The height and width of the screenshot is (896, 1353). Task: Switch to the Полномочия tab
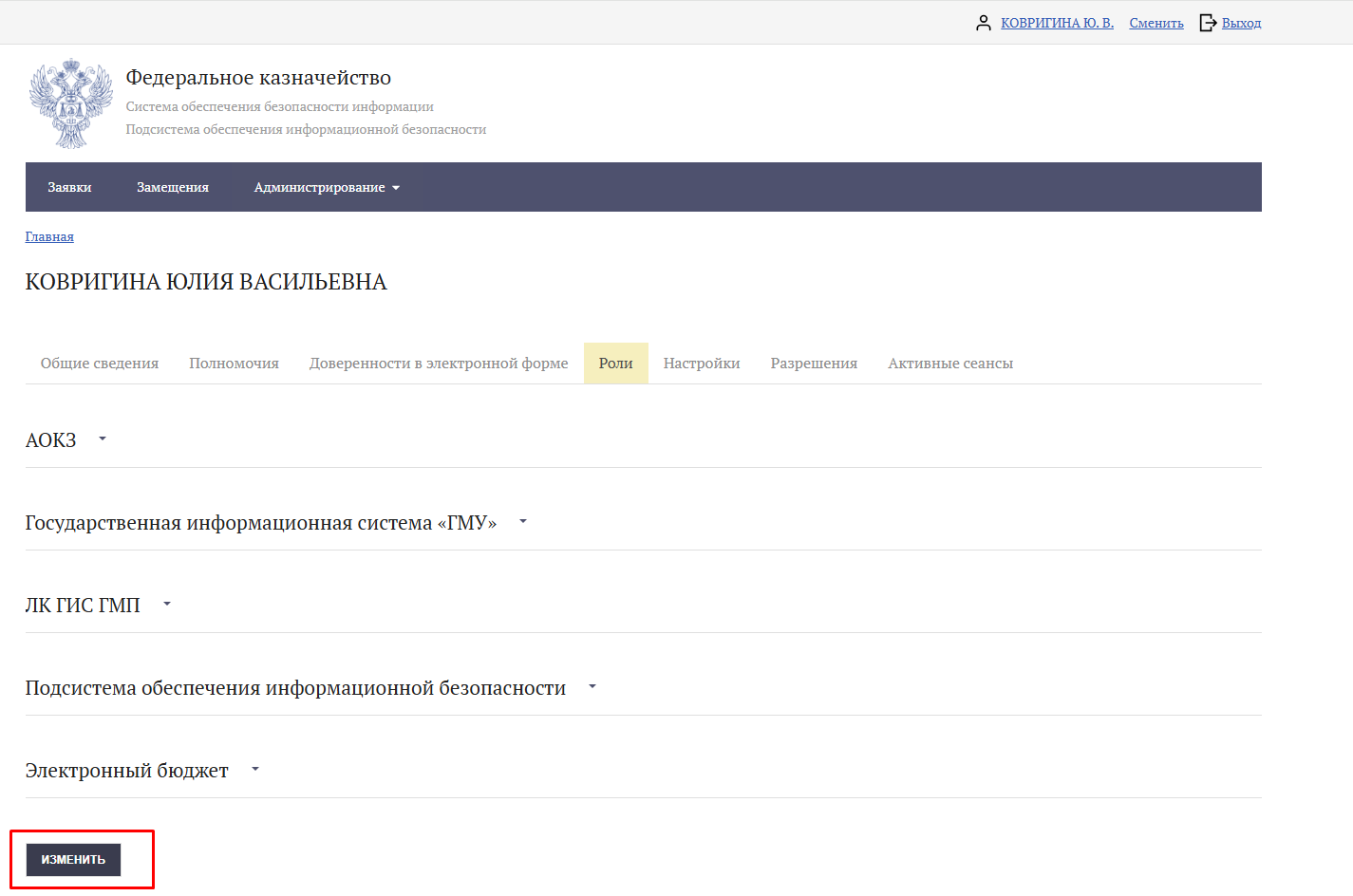(x=234, y=364)
